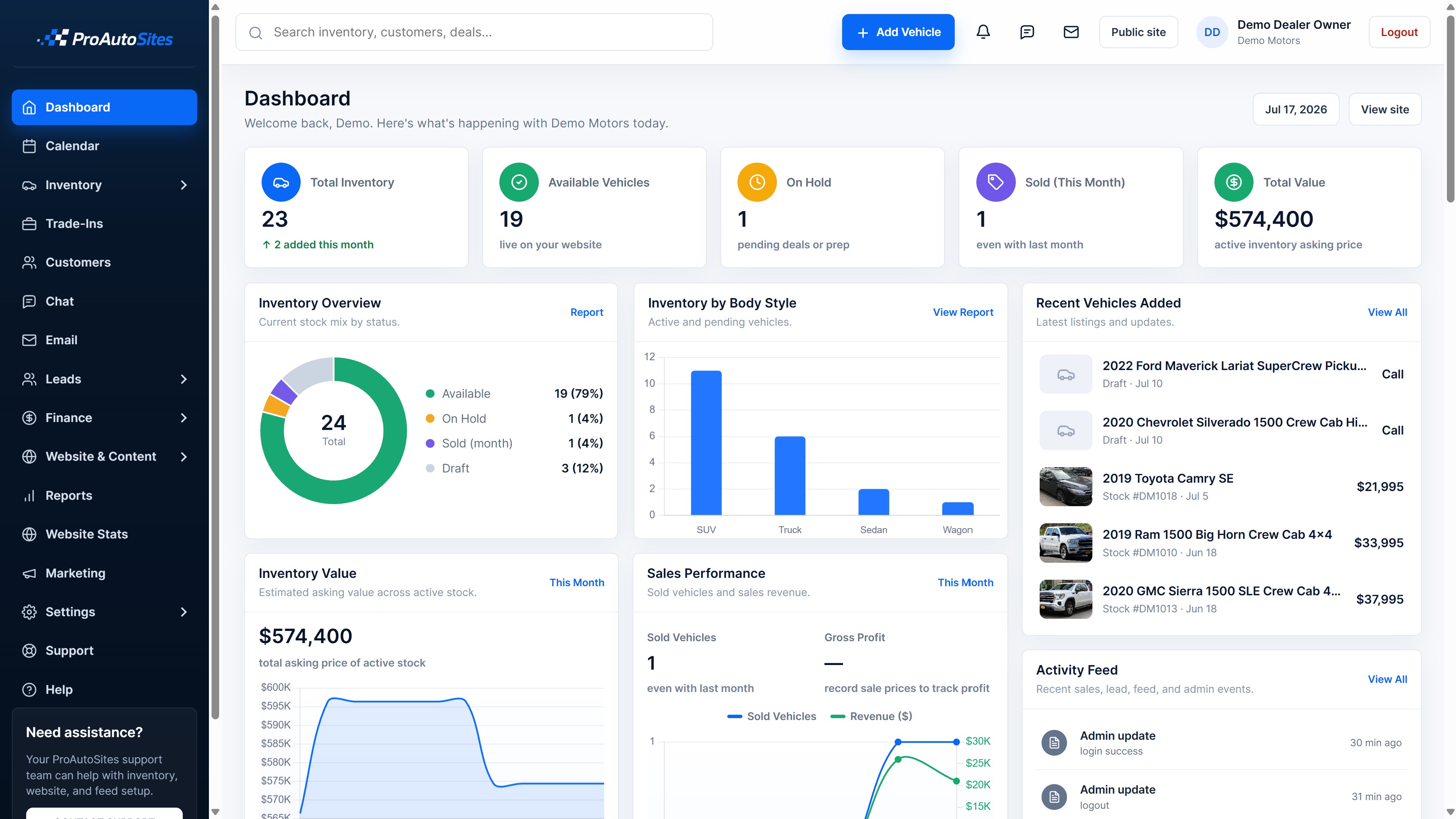The image size is (1456, 819).
Task: Toggle the Sold Vehicles chart legend
Action: click(772, 717)
